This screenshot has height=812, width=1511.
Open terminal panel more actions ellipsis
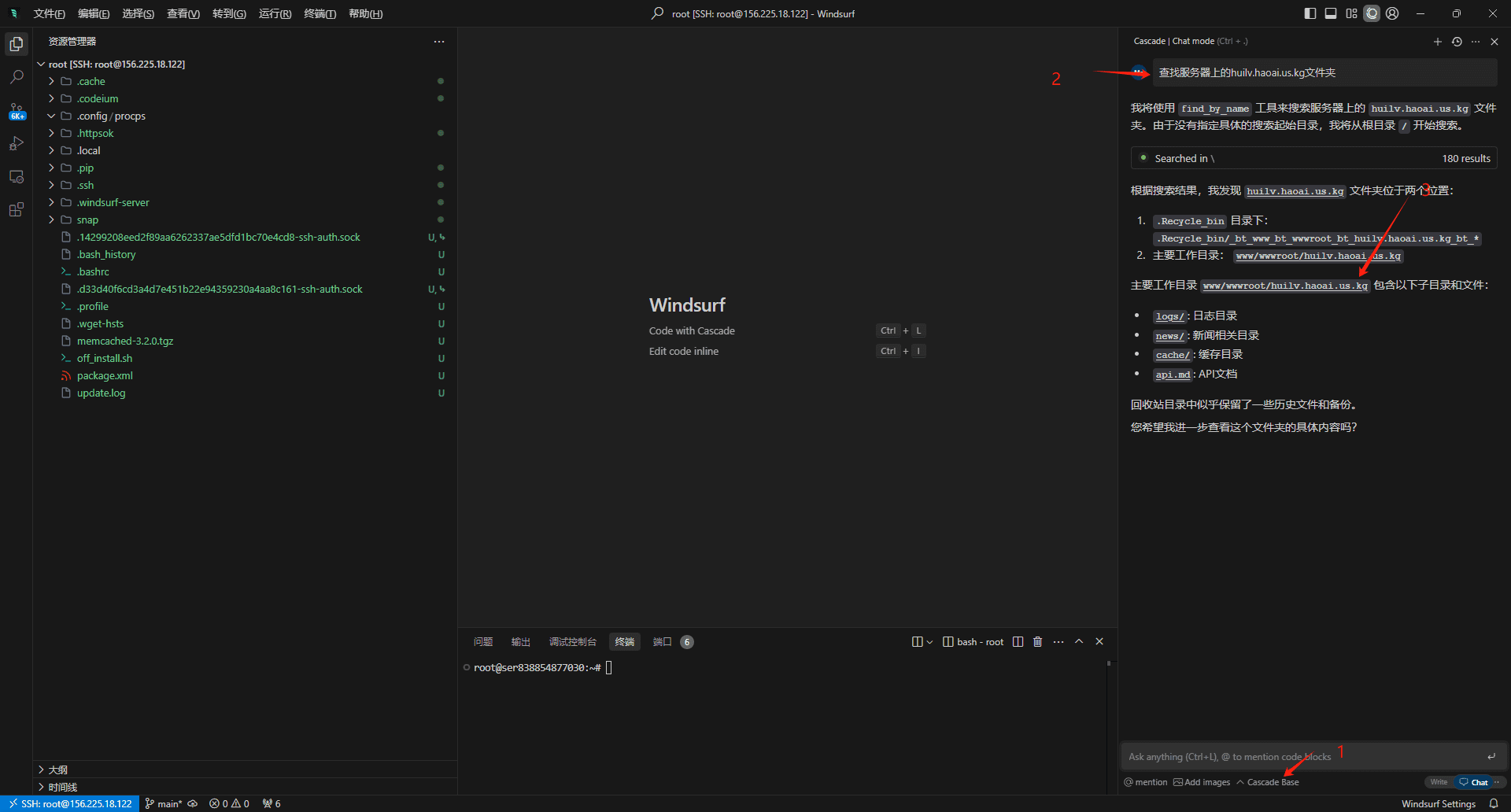coord(1058,642)
